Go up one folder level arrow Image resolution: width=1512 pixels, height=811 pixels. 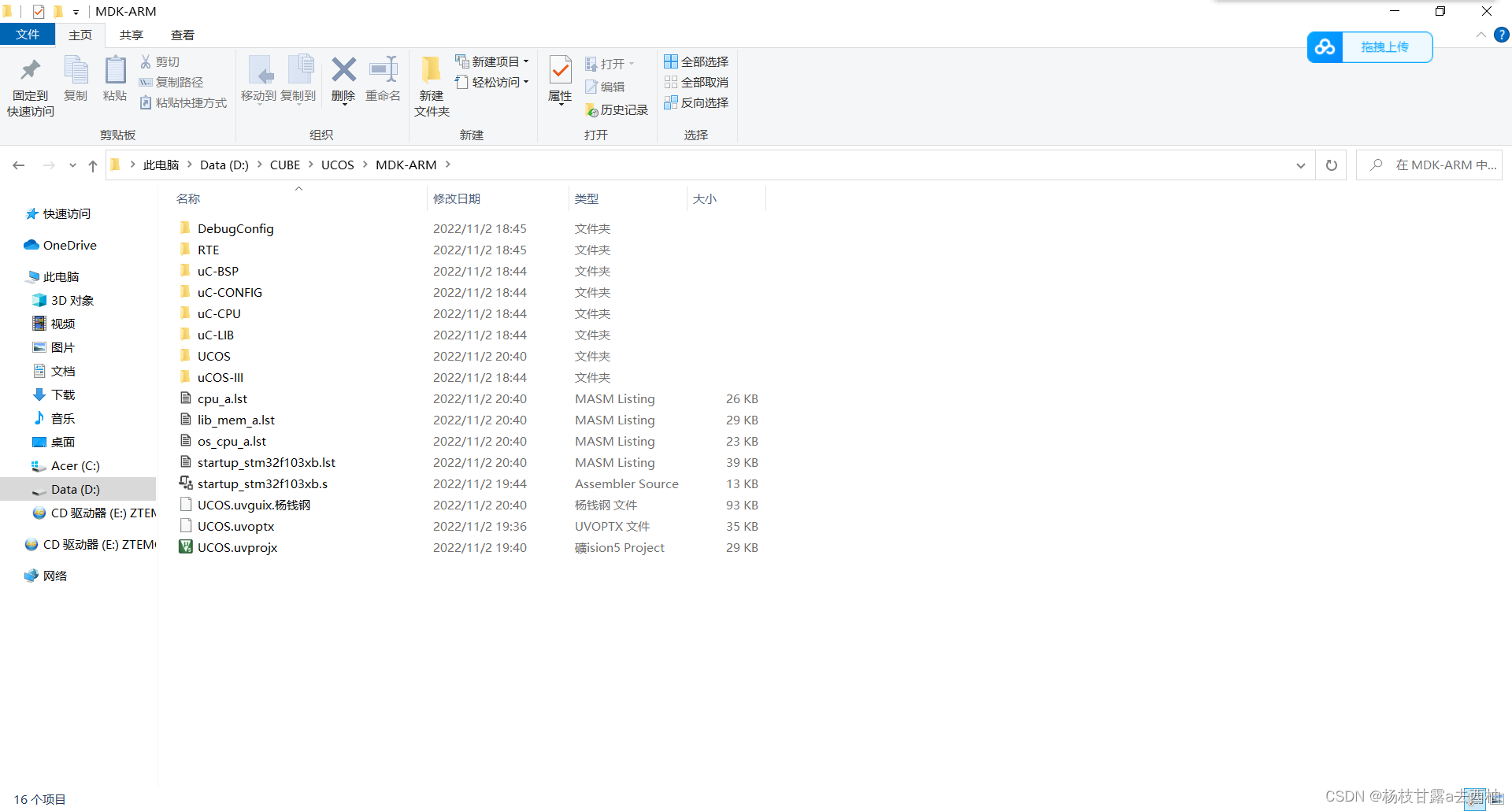coord(93,165)
